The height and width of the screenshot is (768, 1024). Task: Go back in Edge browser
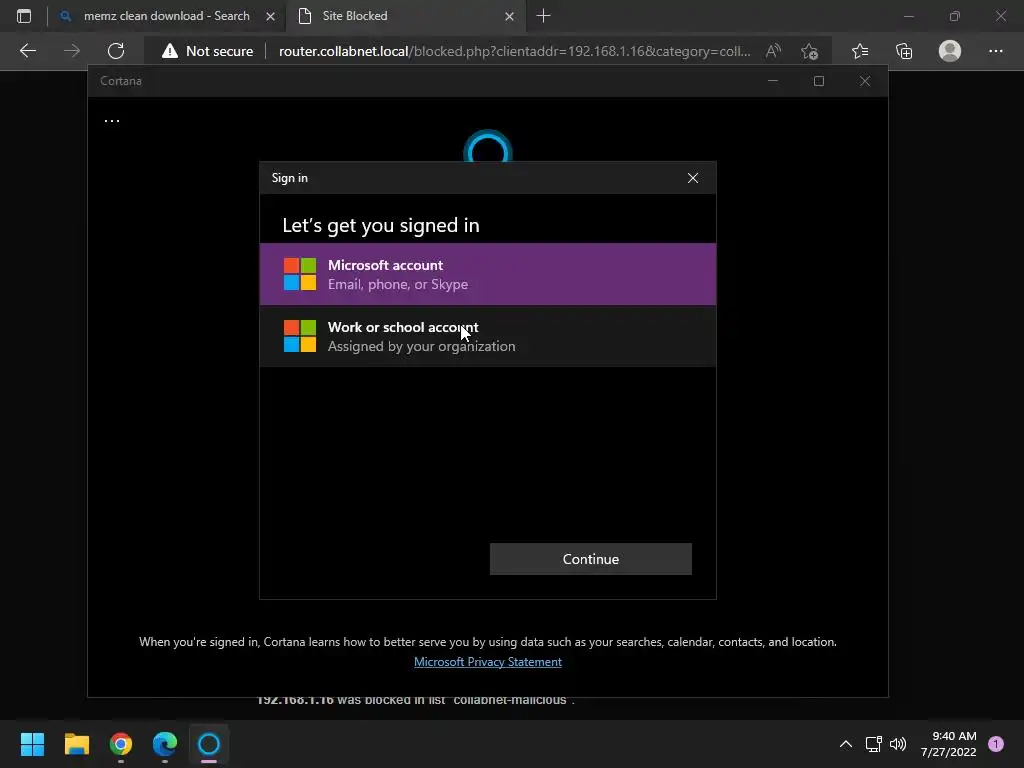(27, 51)
